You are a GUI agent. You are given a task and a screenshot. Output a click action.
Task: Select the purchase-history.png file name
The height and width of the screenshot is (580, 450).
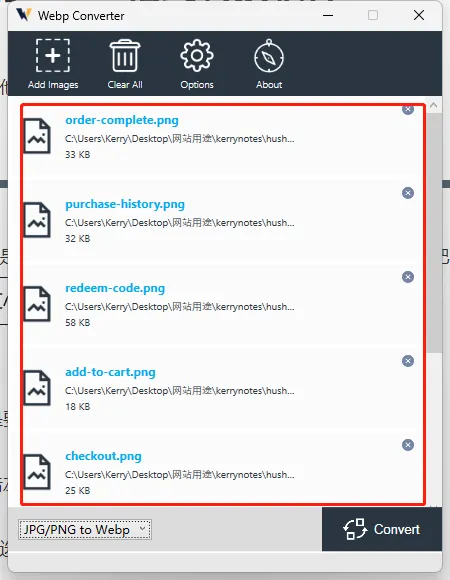pos(125,204)
